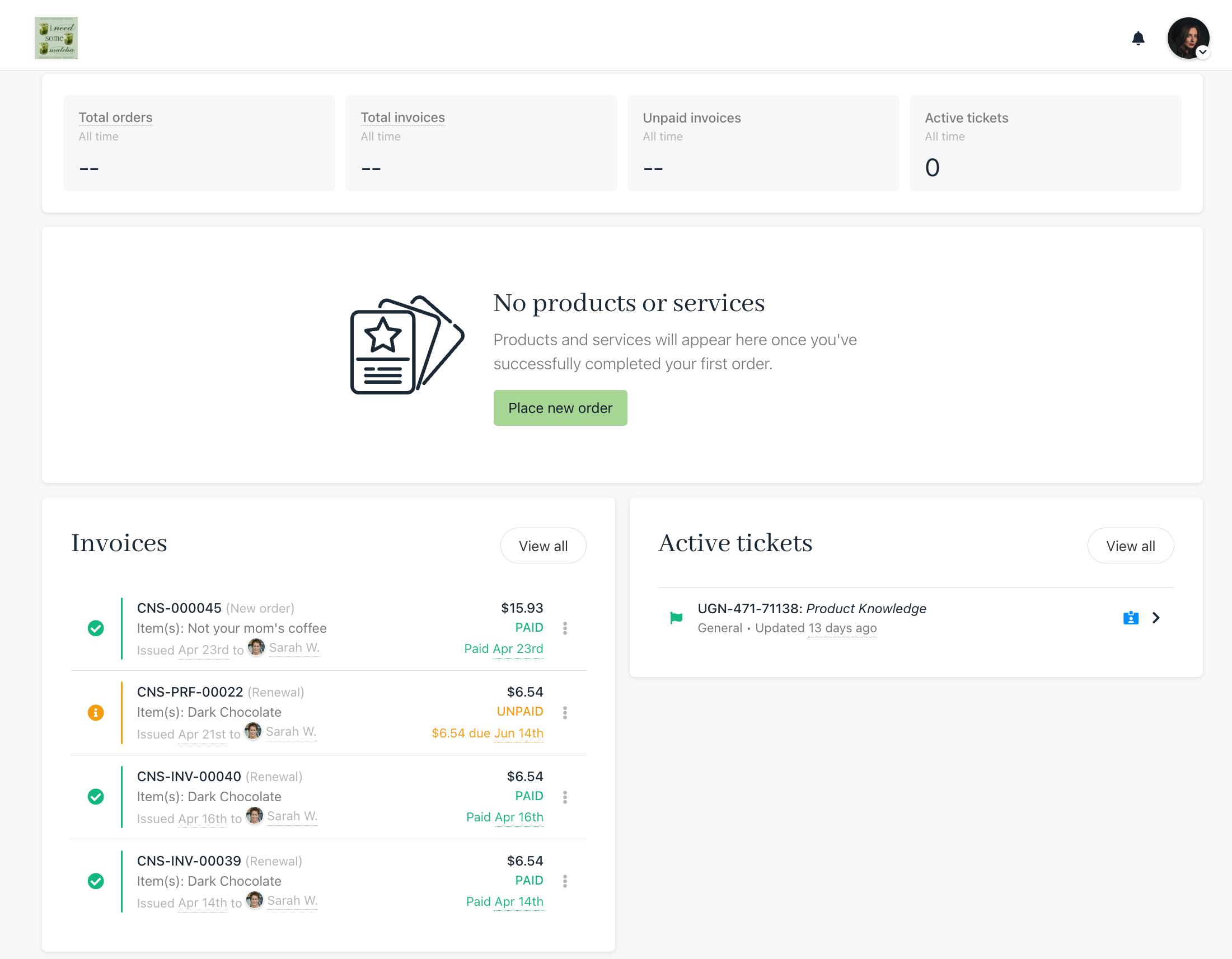
Task: View all invoices
Action: point(542,546)
